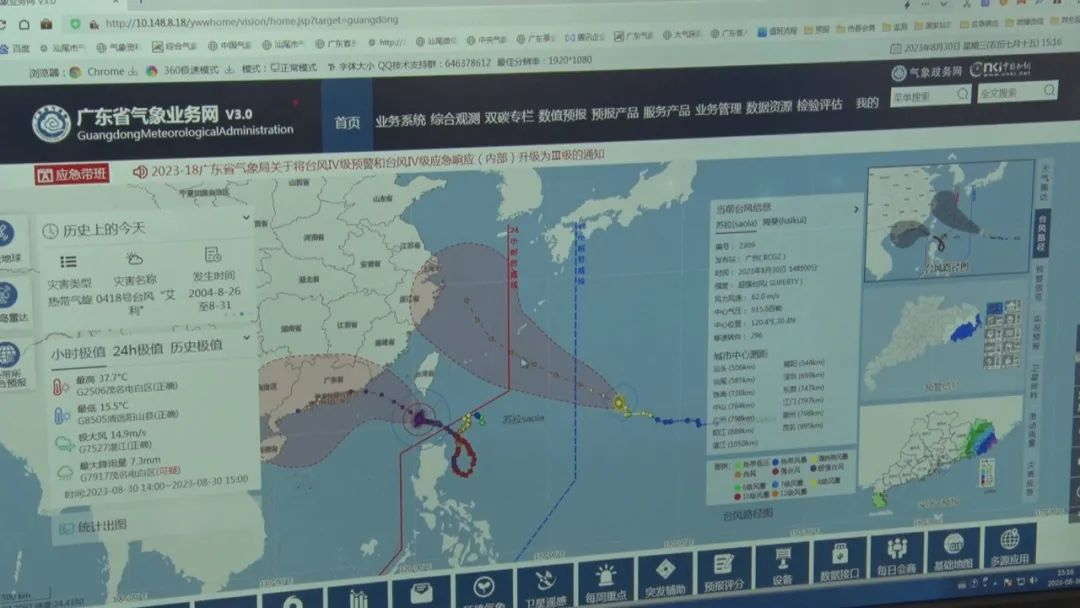Collapse the 历史上的今天 panel chevron
1080x608 pixels.
(246, 218)
